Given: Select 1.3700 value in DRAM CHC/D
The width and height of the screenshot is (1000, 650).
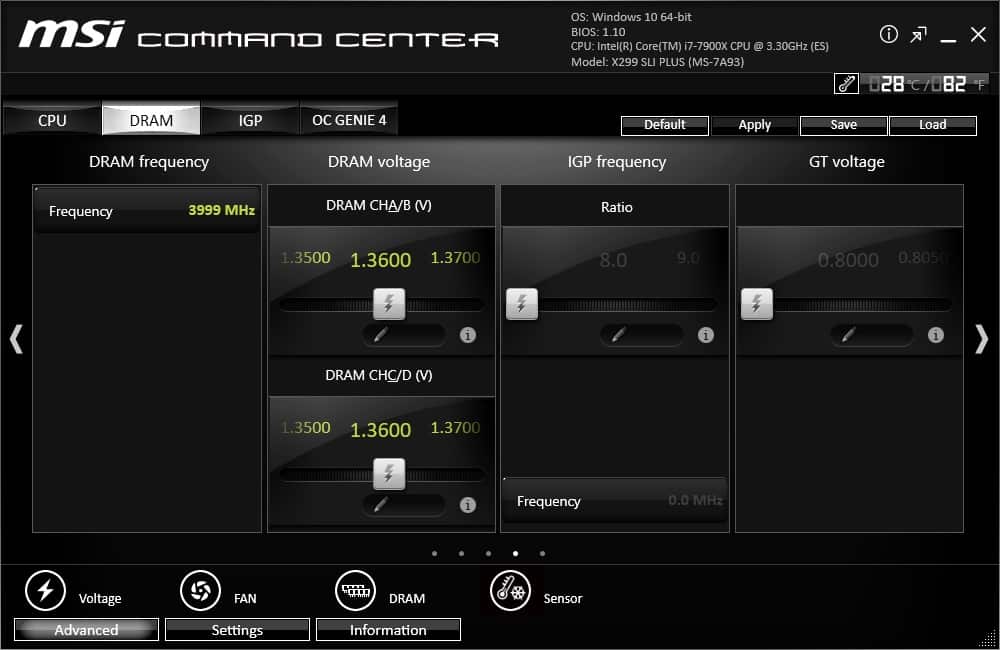Looking at the screenshot, I should pyautogui.click(x=455, y=427).
